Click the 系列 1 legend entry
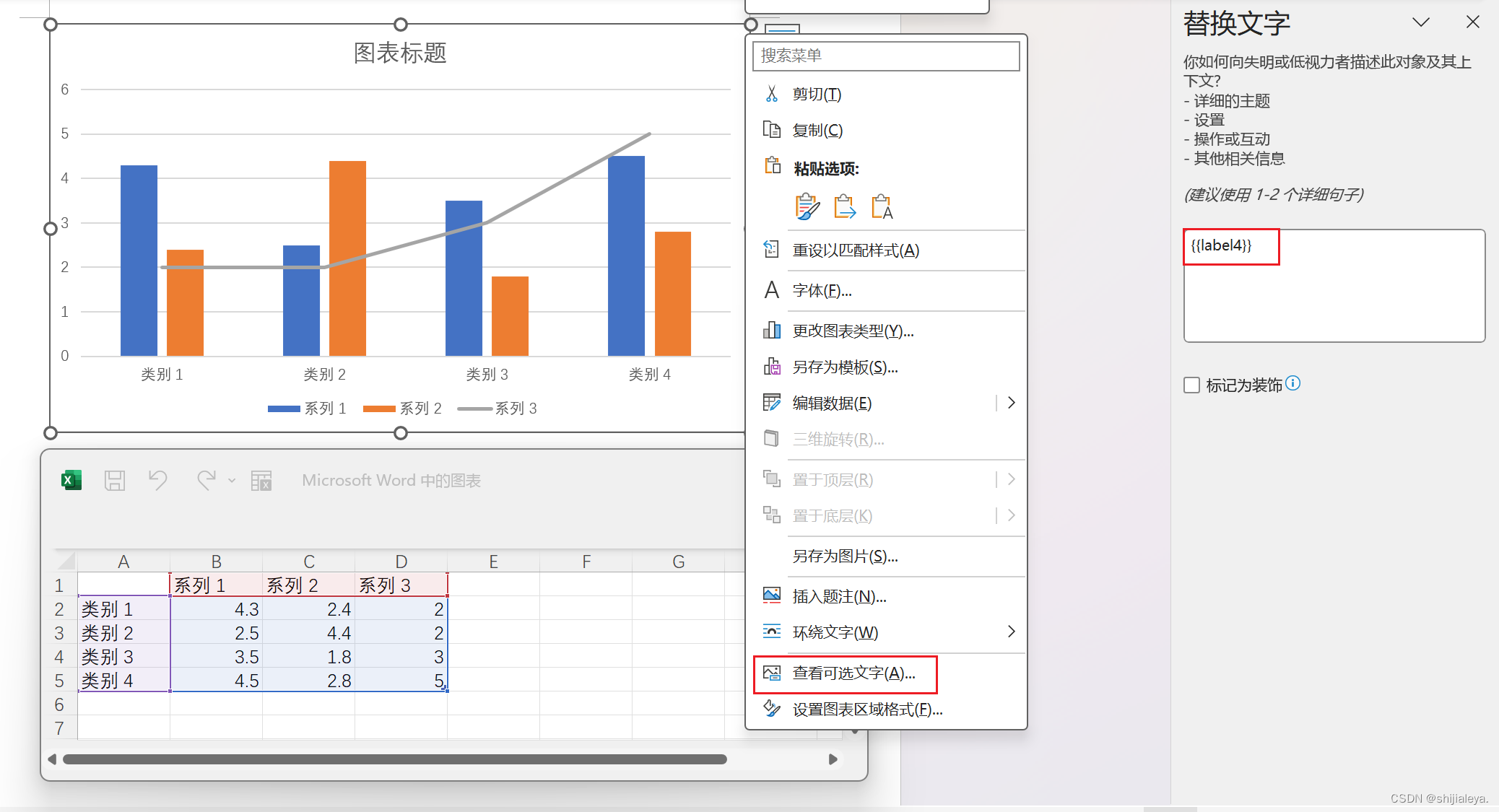 307,409
